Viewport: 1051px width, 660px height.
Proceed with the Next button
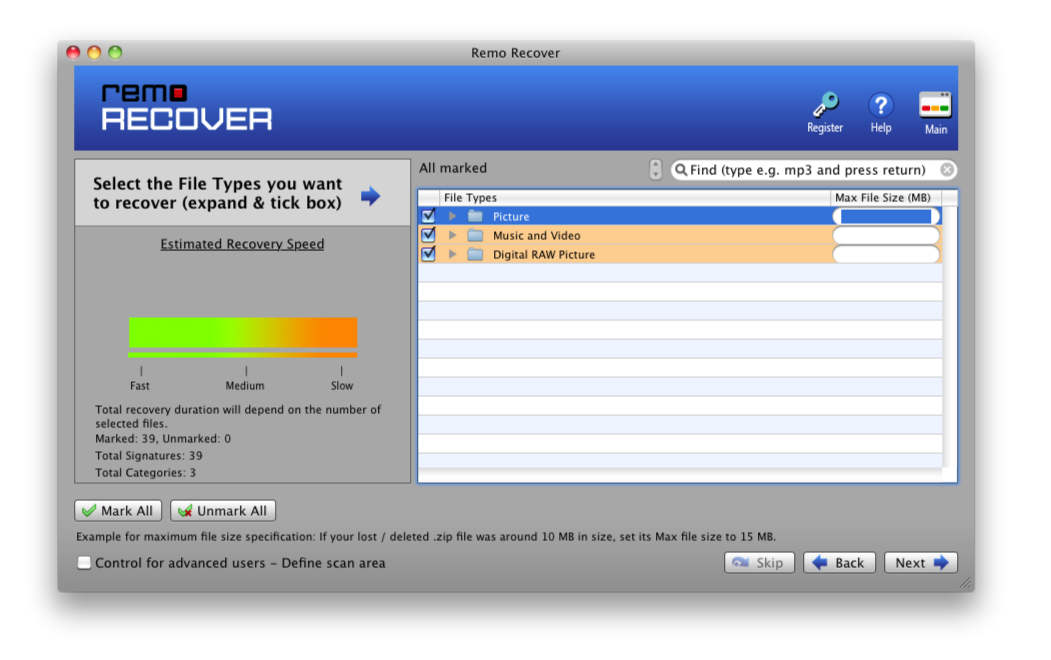921,563
